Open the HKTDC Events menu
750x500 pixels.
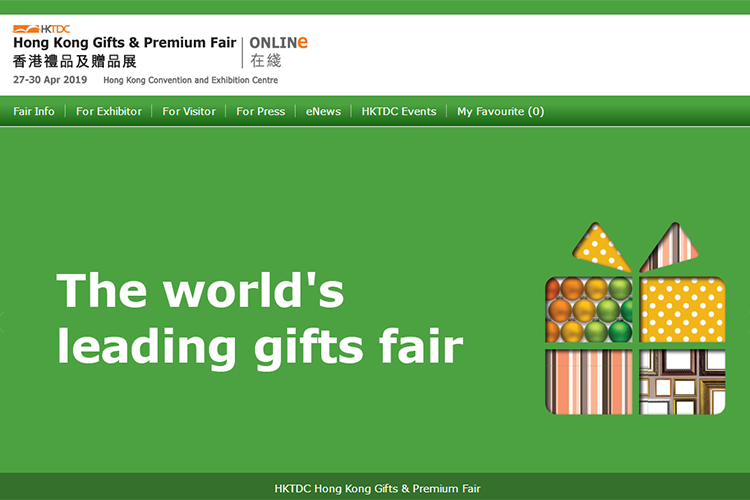399,111
